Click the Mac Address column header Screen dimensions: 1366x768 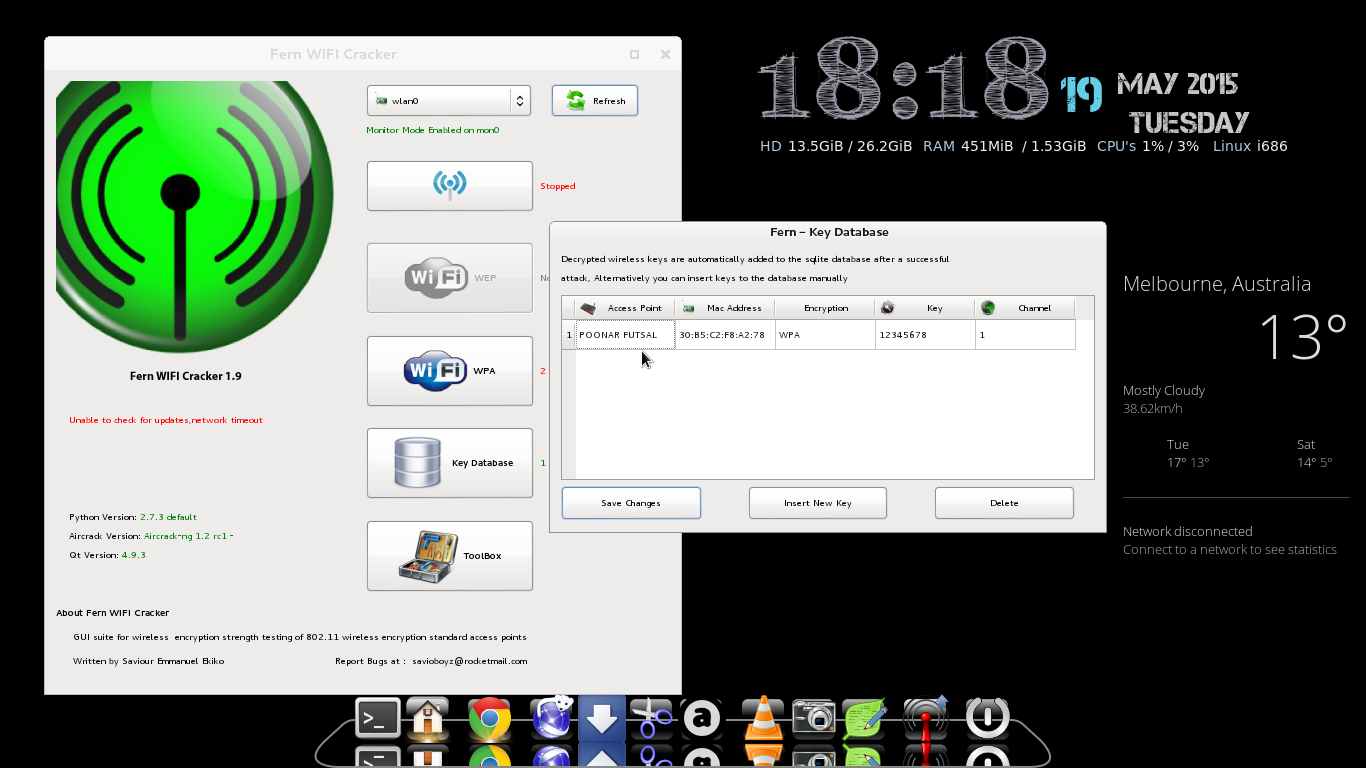tap(725, 308)
